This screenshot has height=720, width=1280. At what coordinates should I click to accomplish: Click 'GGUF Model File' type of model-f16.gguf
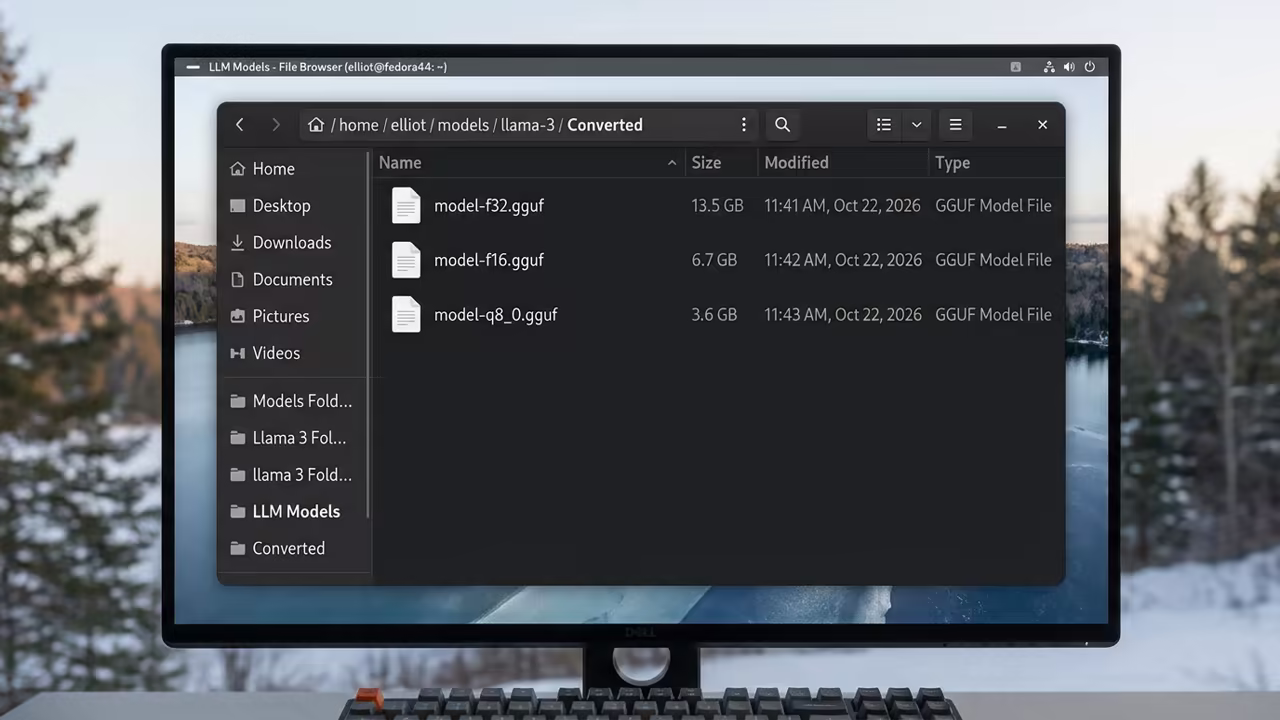pos(993,260)
